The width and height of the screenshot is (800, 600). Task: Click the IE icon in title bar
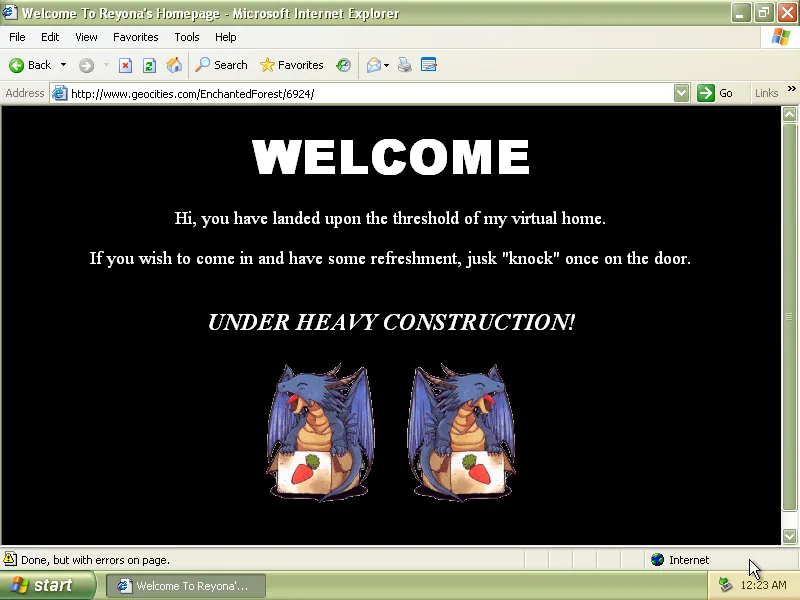tap(10, 12)
